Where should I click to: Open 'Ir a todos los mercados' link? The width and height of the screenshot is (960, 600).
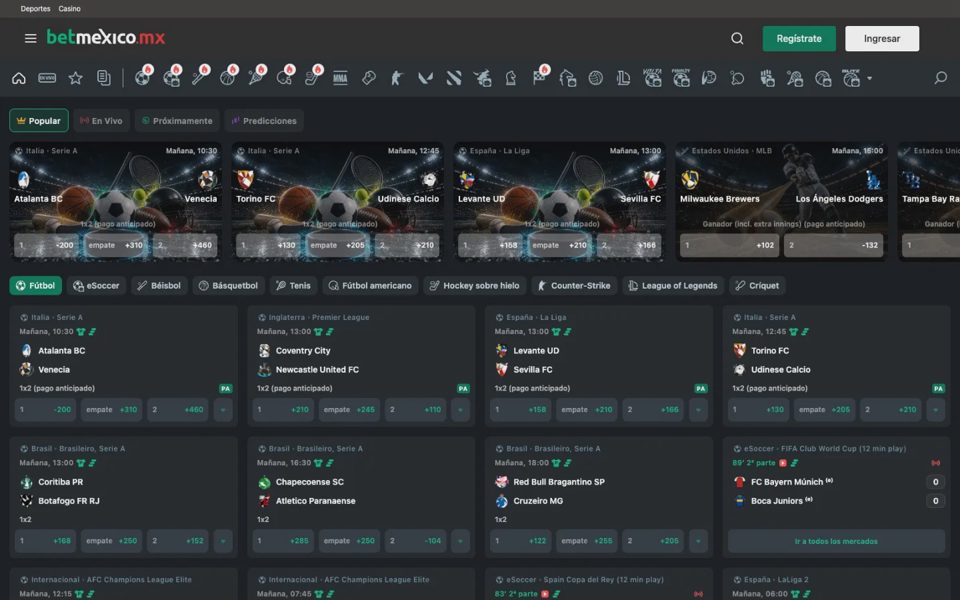[836, 541]
